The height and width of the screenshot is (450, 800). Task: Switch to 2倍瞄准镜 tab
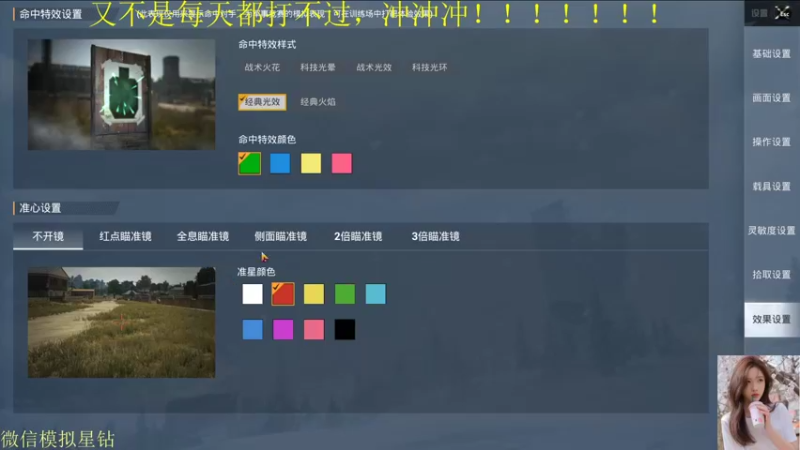tap(358, 236)
